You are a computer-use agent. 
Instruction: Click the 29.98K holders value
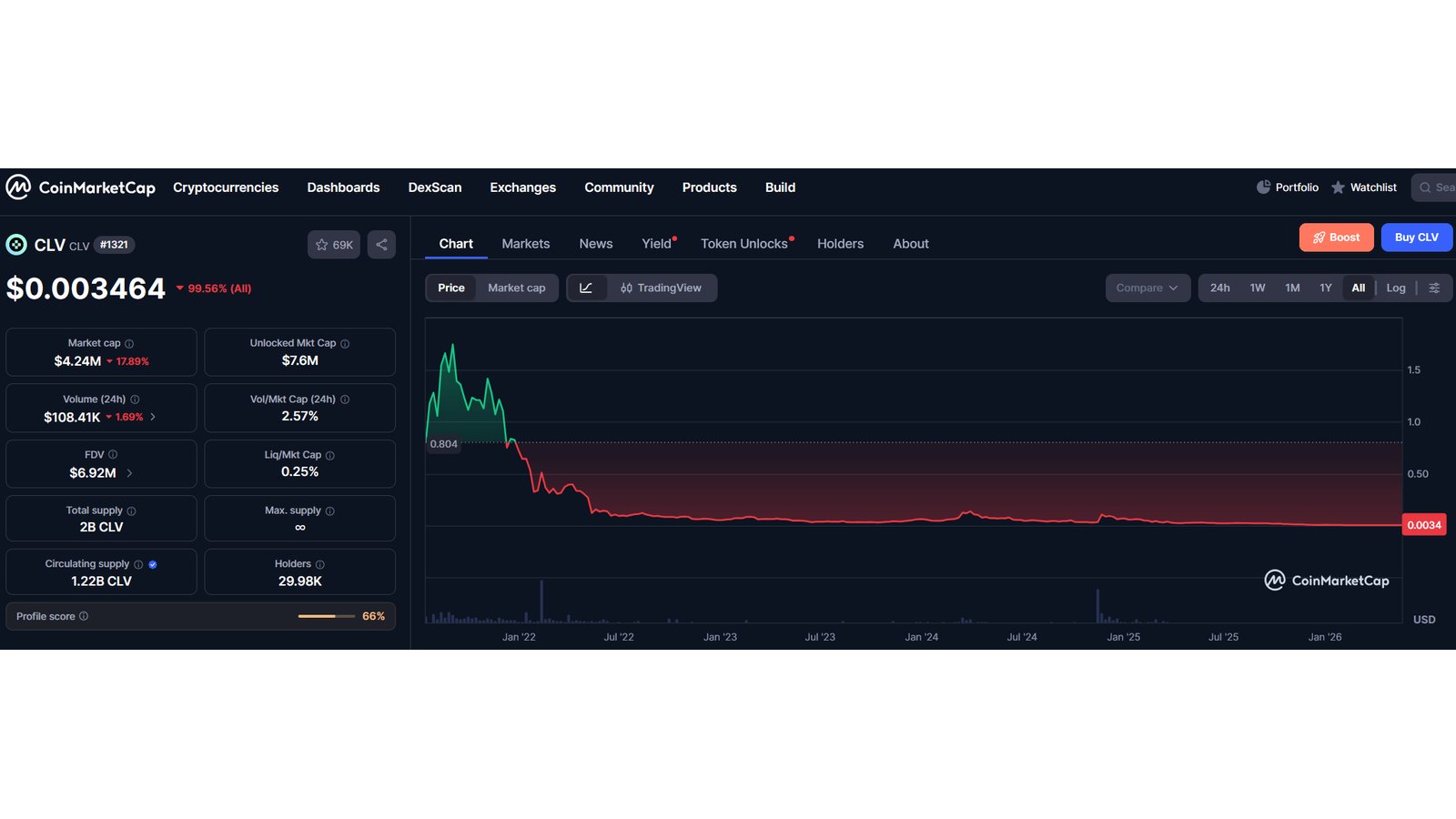(300, 581)
